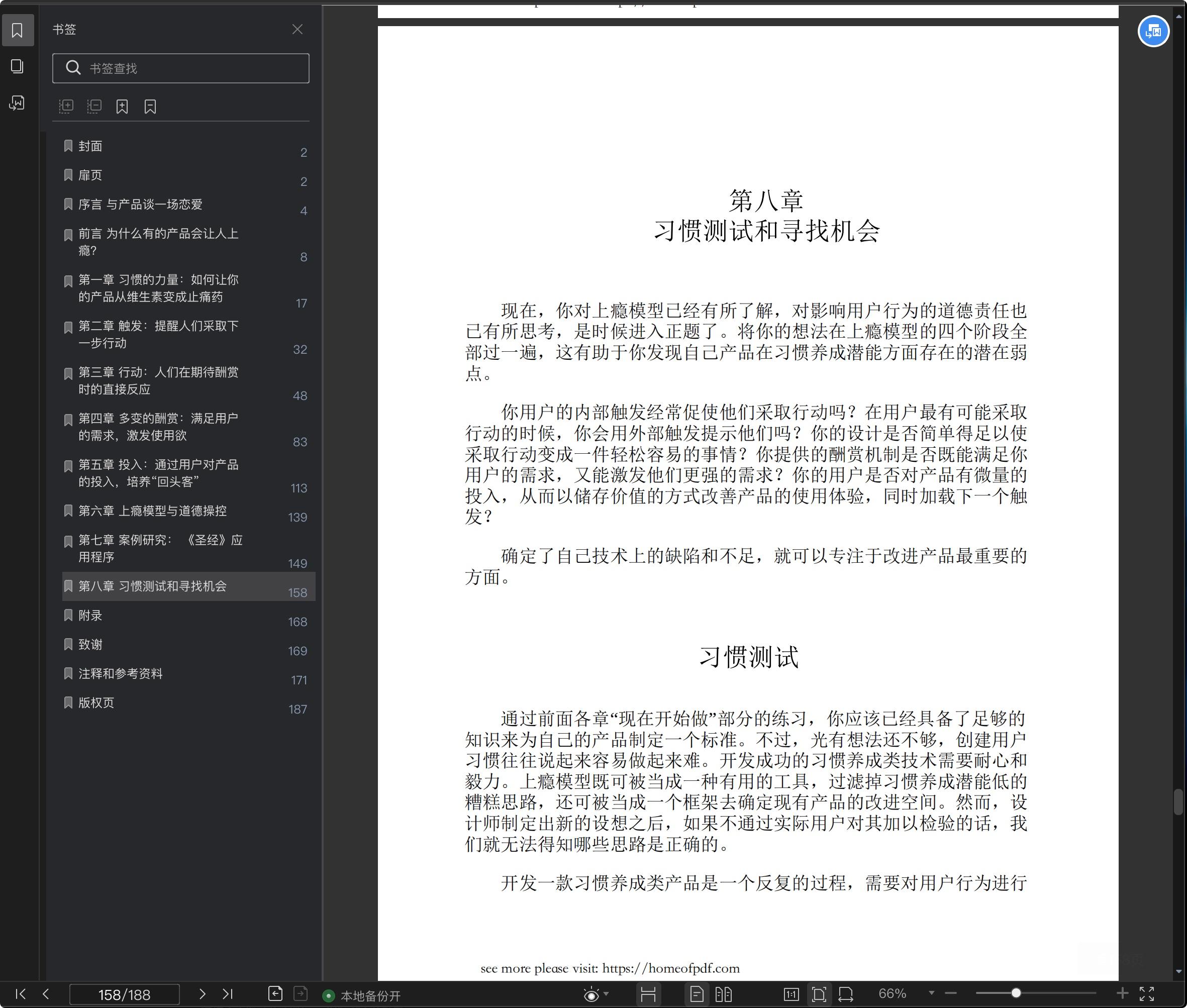
Task: Go to the last page
Action: pos(228,994)
